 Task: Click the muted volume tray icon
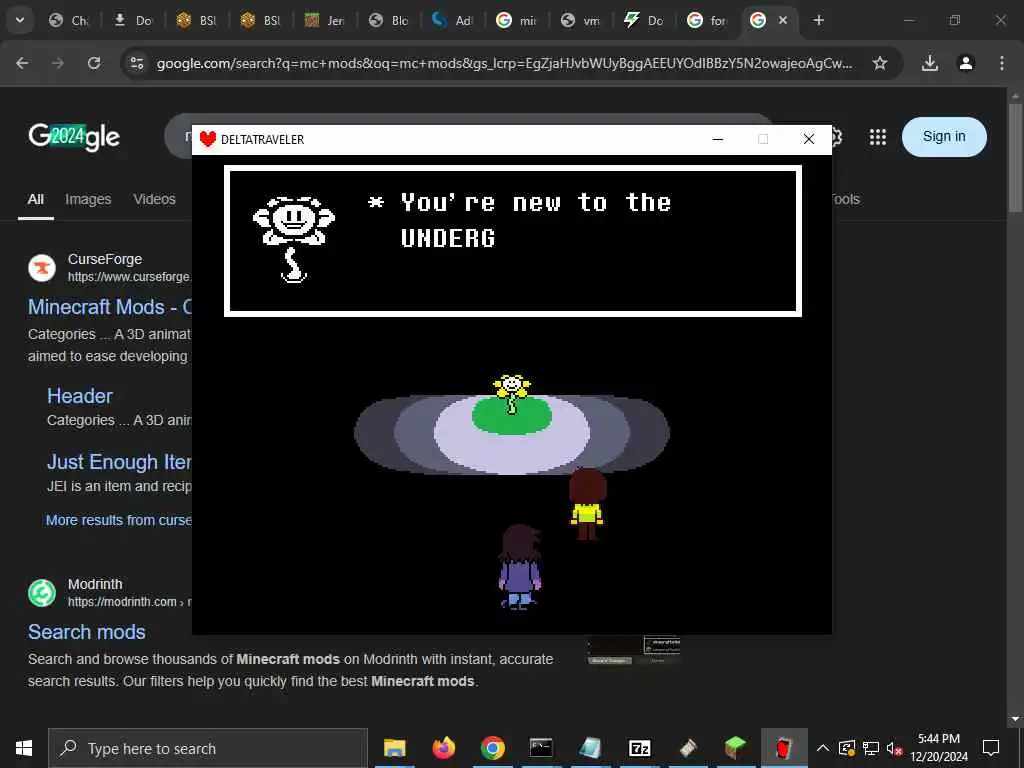point(894,748)
